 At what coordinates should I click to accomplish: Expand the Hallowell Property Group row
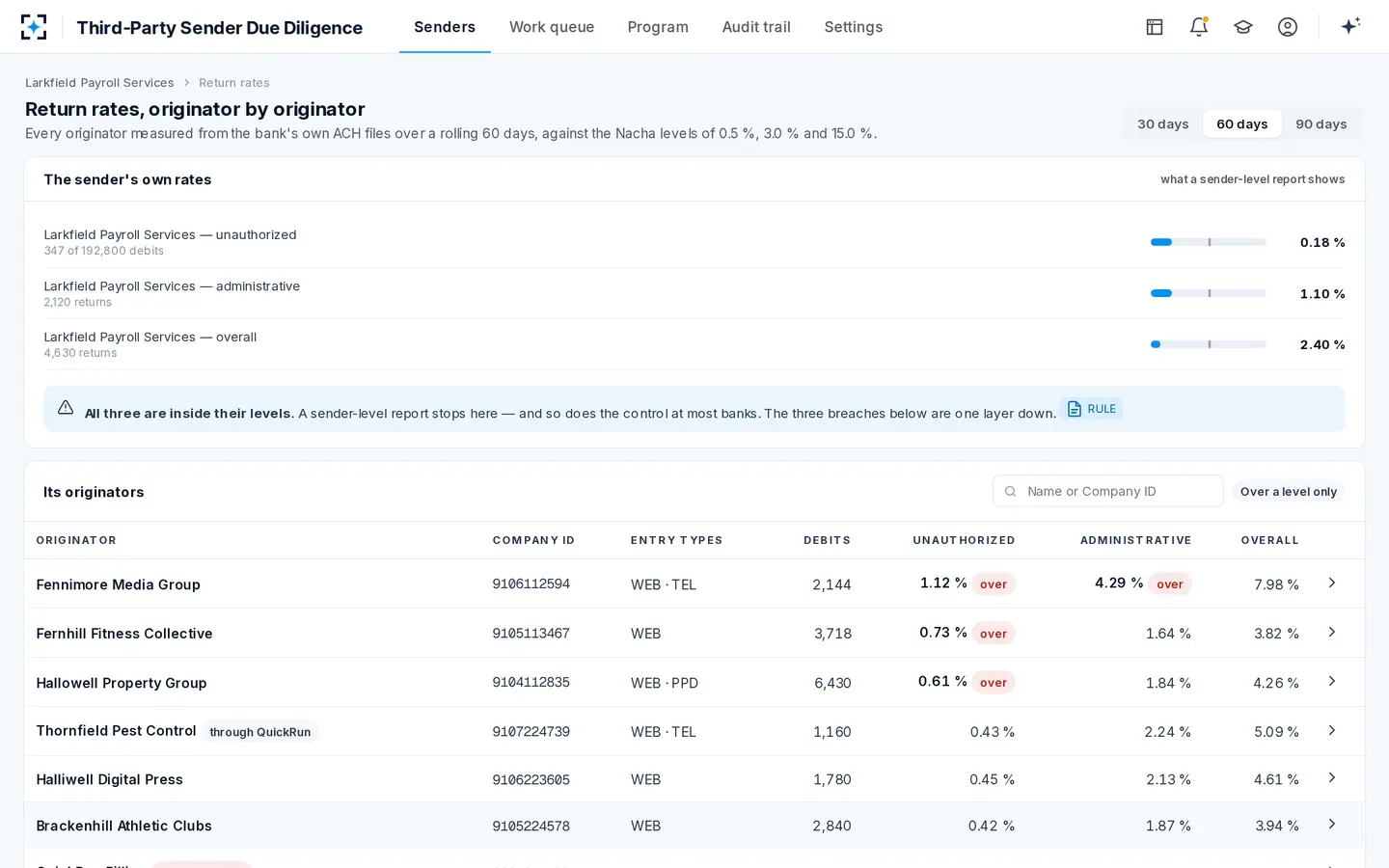pos(1332,682)
